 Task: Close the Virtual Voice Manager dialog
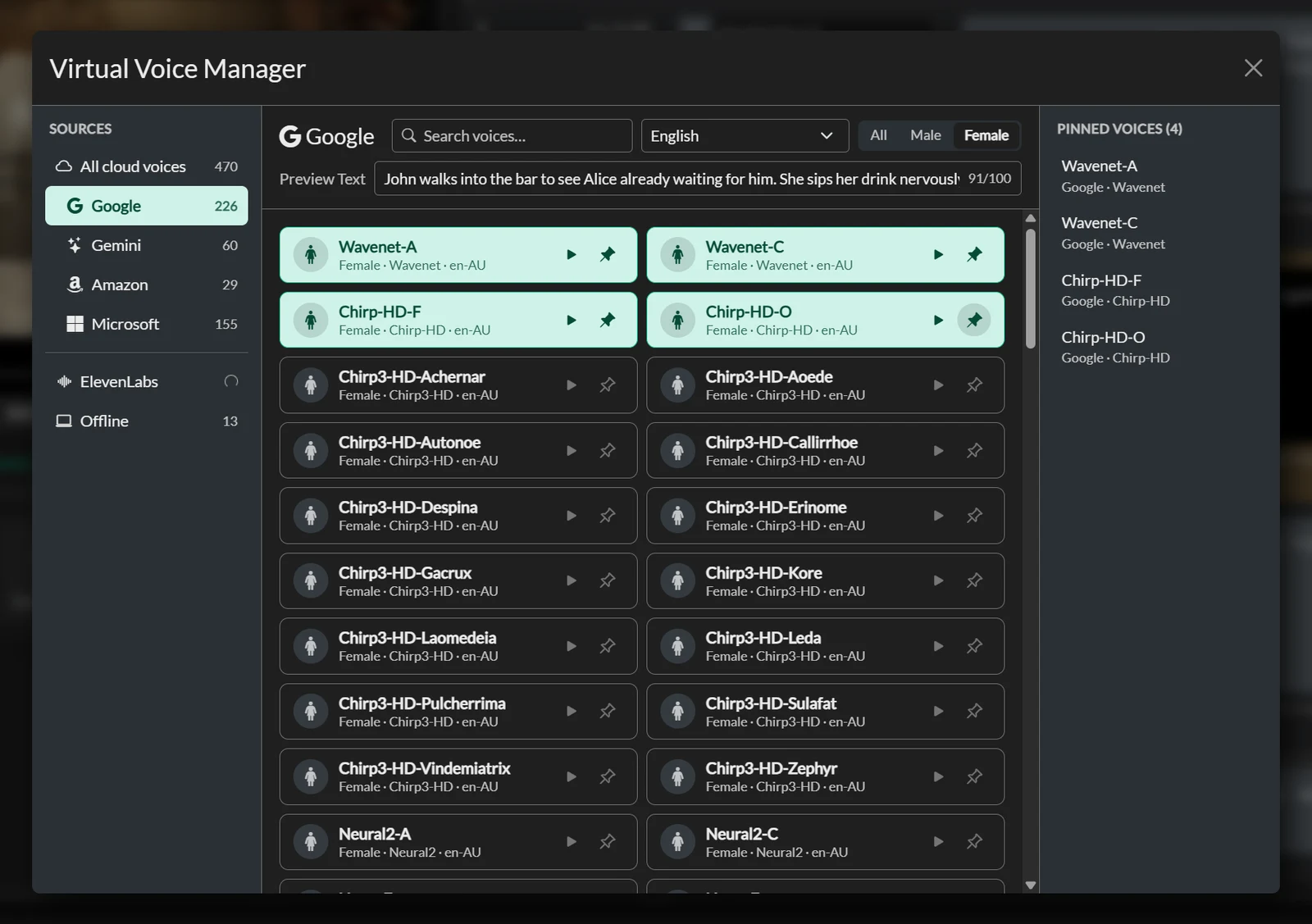point(1253,68)
